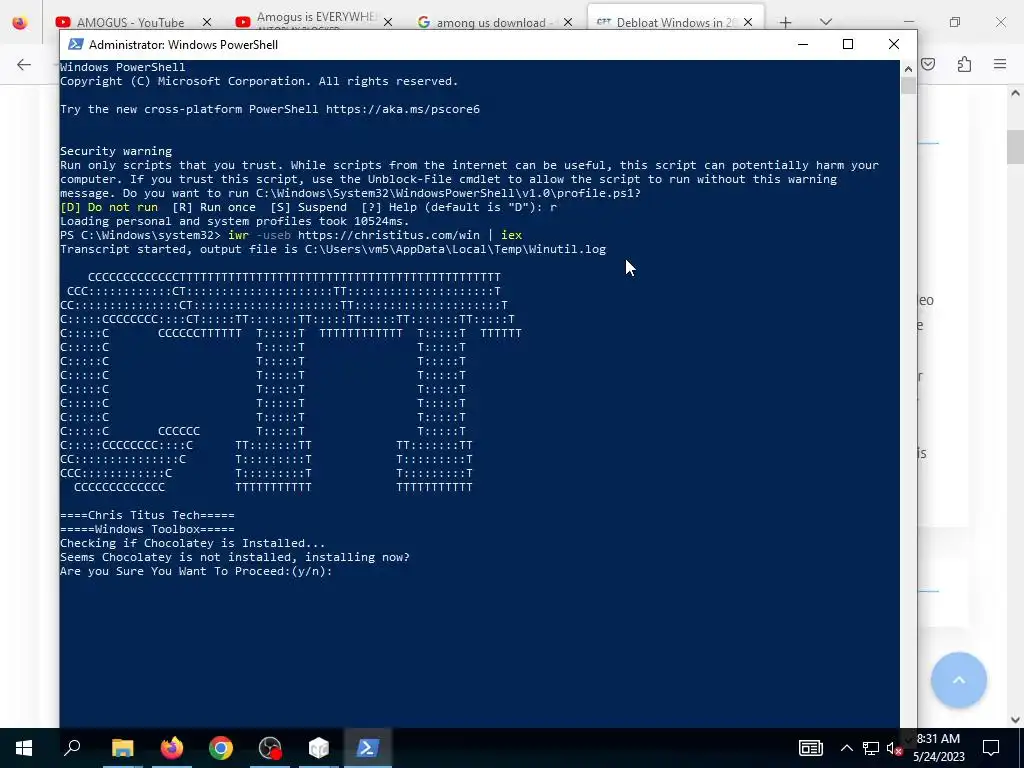The width and height of the screenshot is (1024, 768).
Task: Open a new Firefox tab
Action: [x=786, y=22]
